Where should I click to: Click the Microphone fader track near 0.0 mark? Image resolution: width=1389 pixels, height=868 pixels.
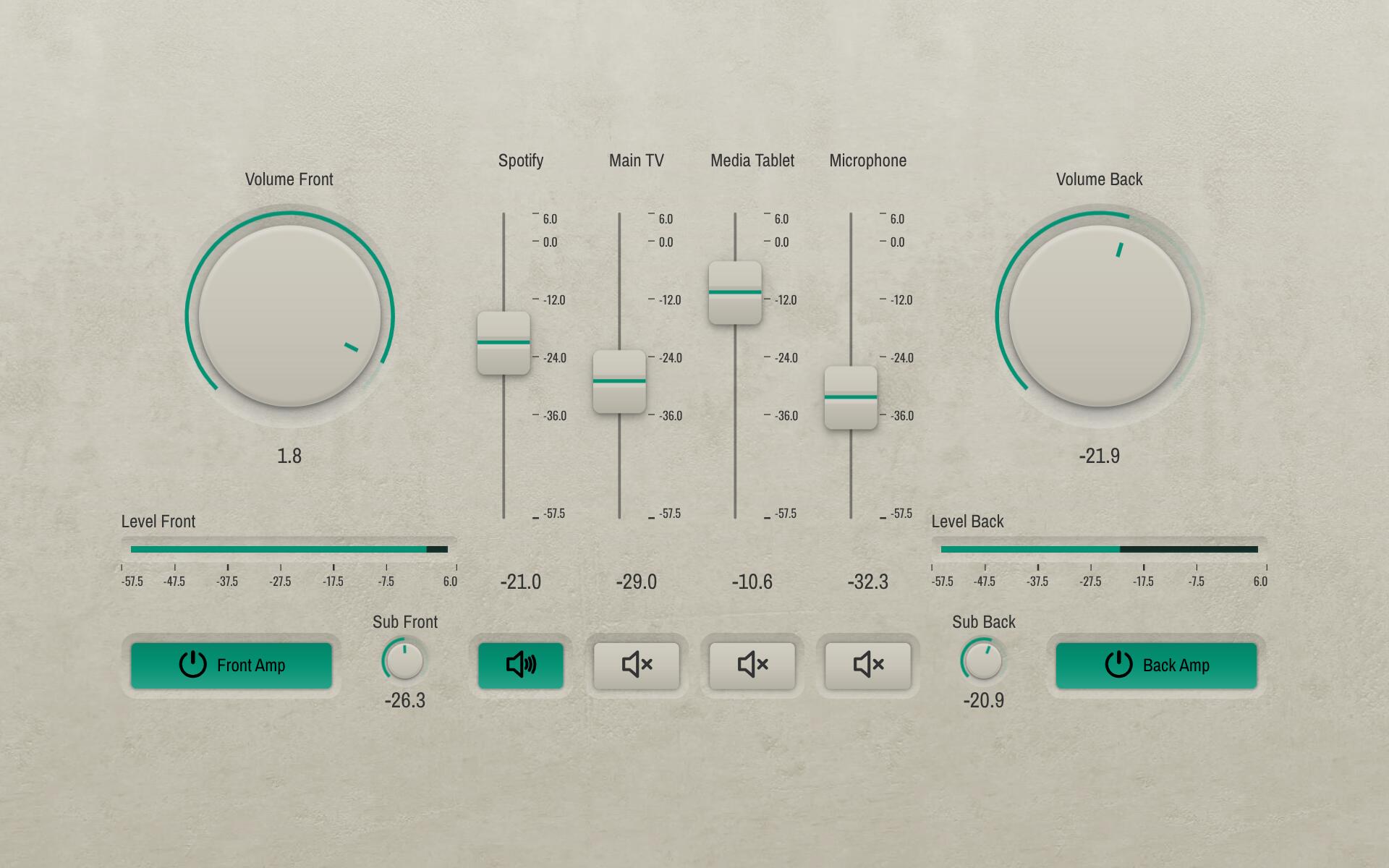pyautogui.click(x=851, y=242)
